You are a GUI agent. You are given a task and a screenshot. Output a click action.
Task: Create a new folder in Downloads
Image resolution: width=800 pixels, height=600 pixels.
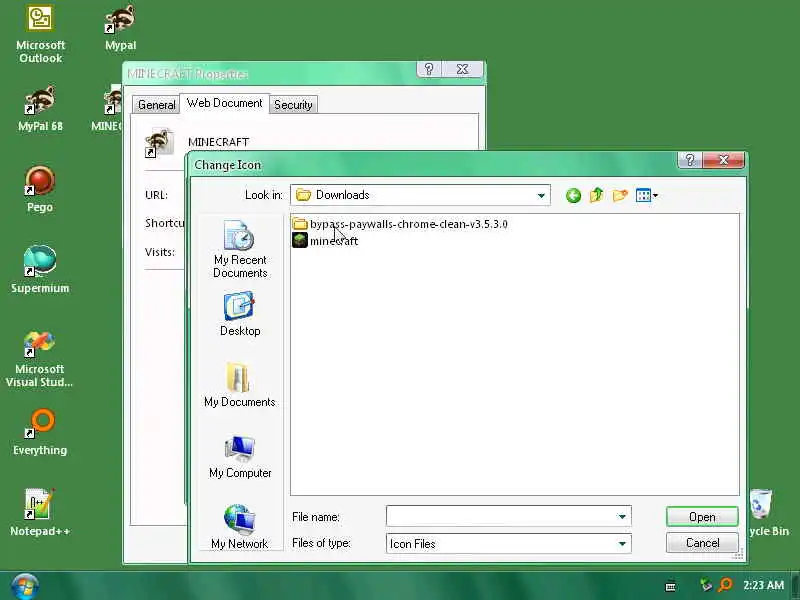620,195
